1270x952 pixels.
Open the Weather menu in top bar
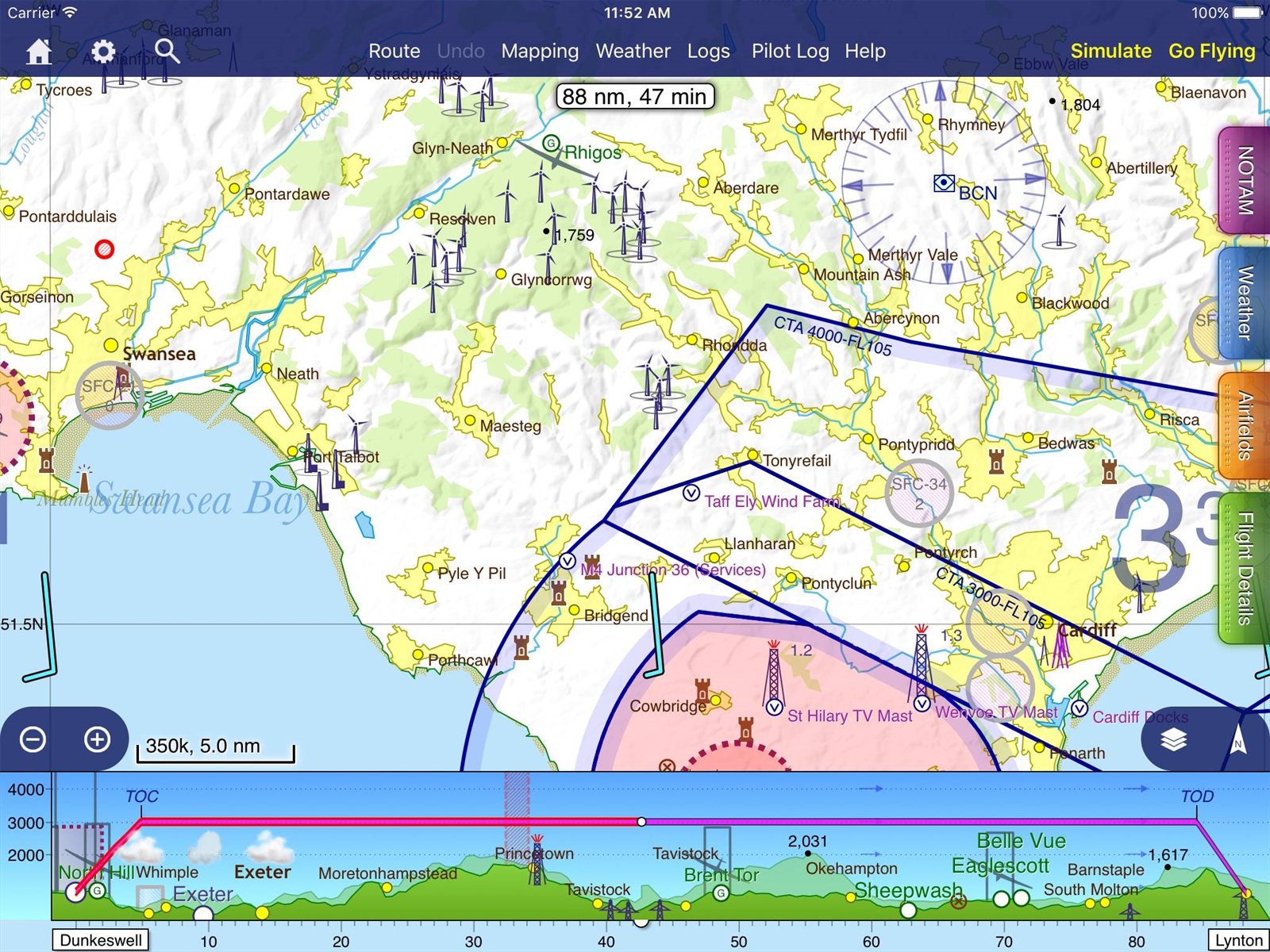pos(633,52)
